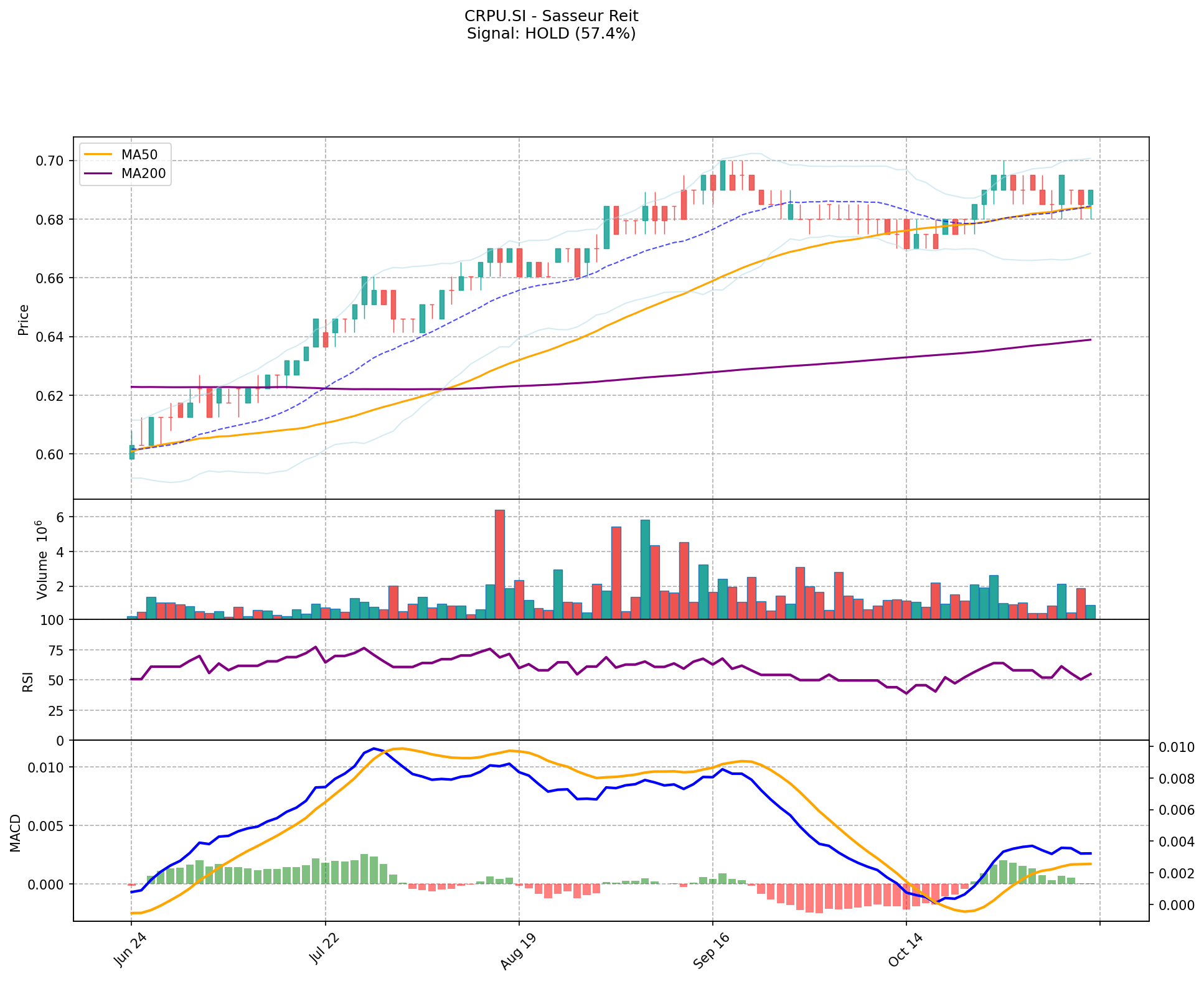The image size is (1204, 981).
Task: Click the purple MA200 legend line swatch
Action: [x=99, y=174]
